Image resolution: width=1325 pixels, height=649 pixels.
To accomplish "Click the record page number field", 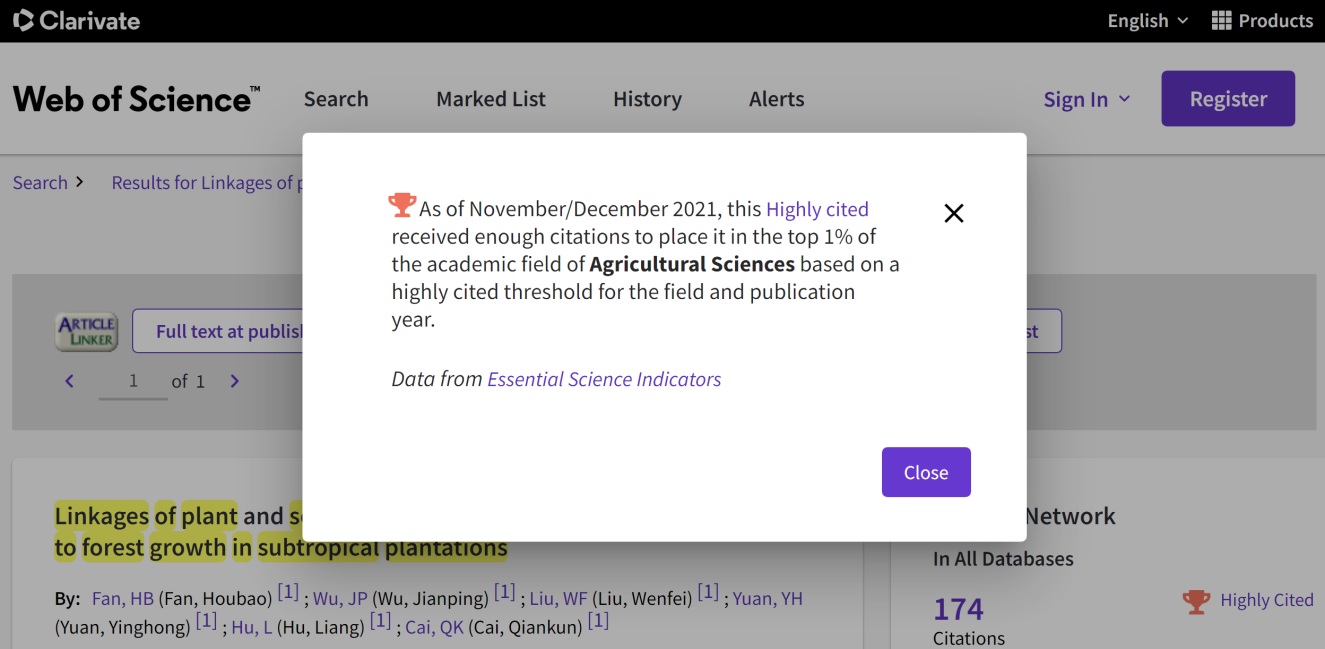I will (x=133, y=381).
